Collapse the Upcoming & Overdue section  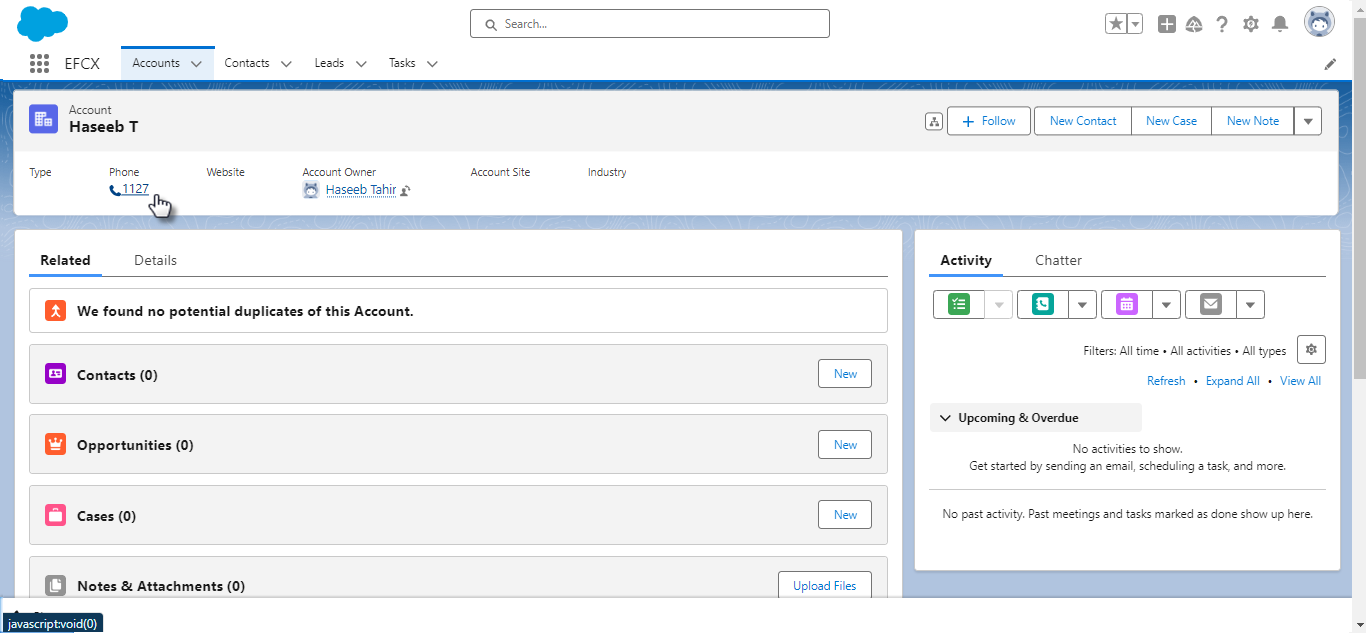(946, 418)
